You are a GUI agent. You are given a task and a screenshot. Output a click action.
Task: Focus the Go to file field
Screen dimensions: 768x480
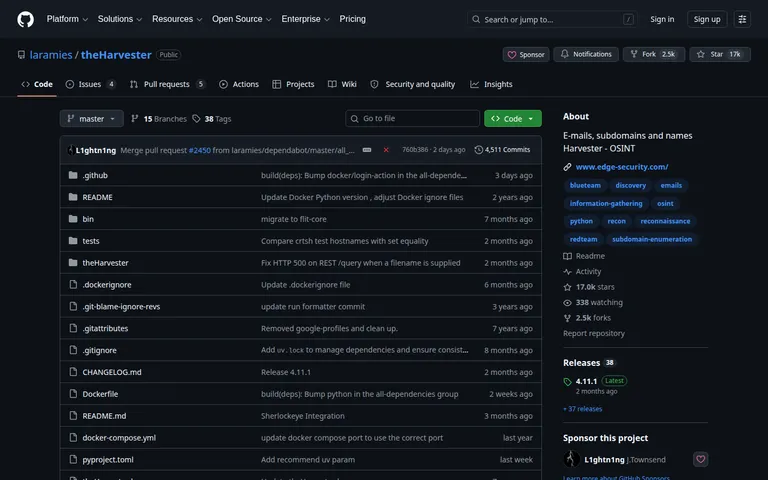click(x=412, y=119)
